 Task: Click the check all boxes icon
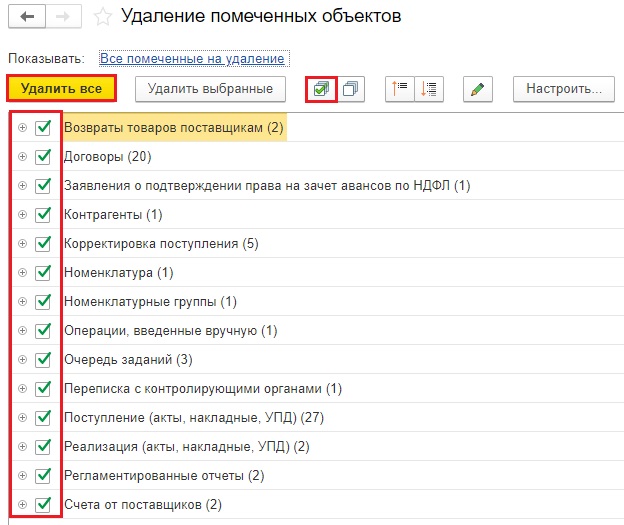tap(321, 89)
